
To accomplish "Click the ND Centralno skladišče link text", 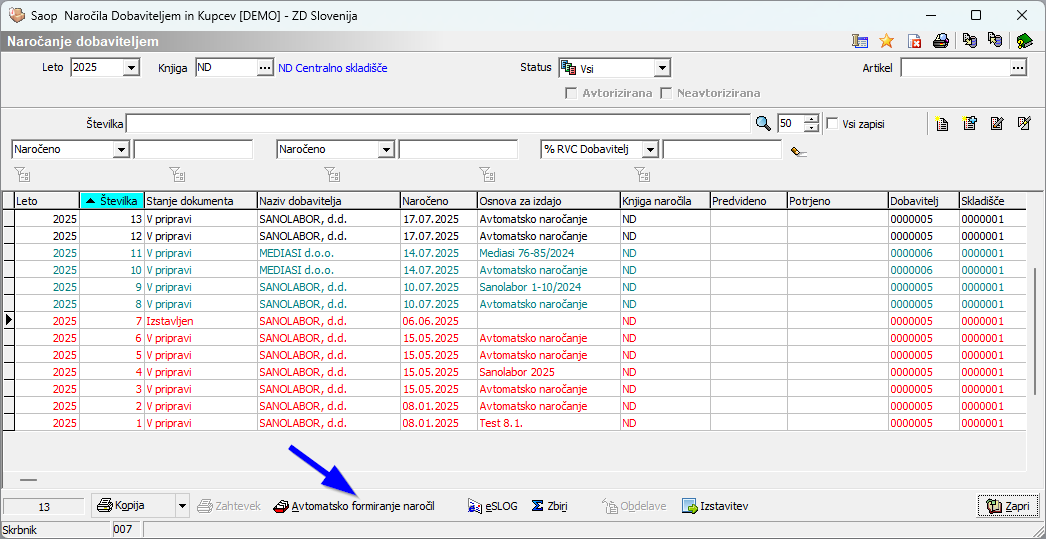I will [x=332, y=68].
